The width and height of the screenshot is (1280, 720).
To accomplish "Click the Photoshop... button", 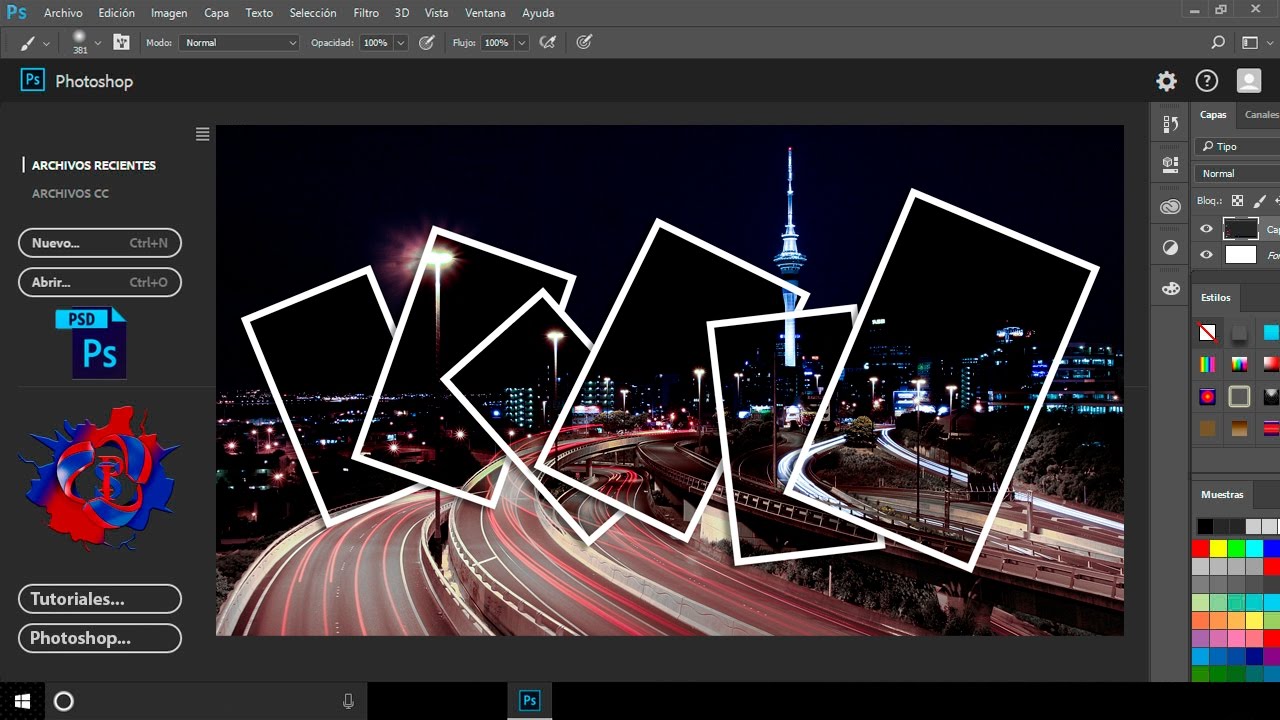I will pos(100,638).
